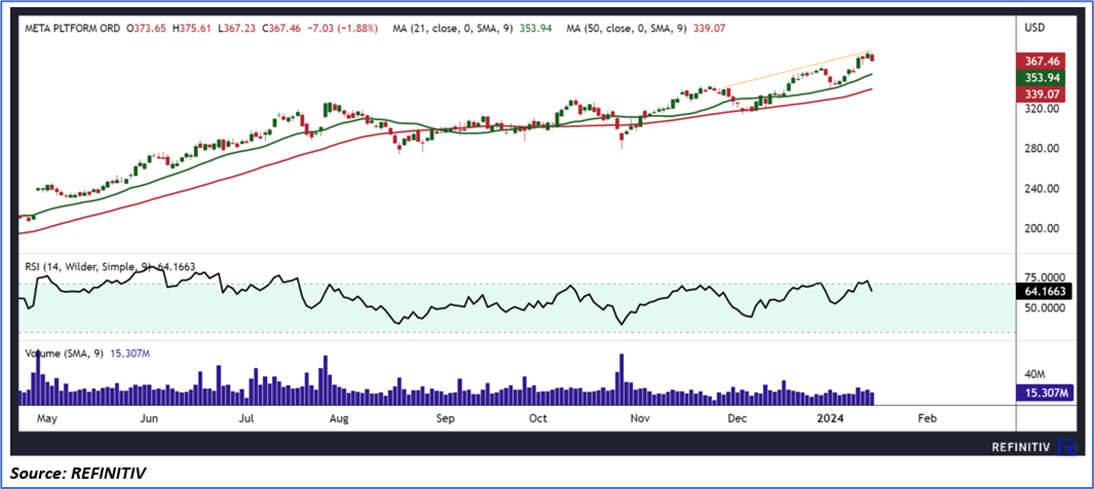The image size is (1094, 489).
Task: Click the green 353.94 price tag
Action: coord(1043,77)
